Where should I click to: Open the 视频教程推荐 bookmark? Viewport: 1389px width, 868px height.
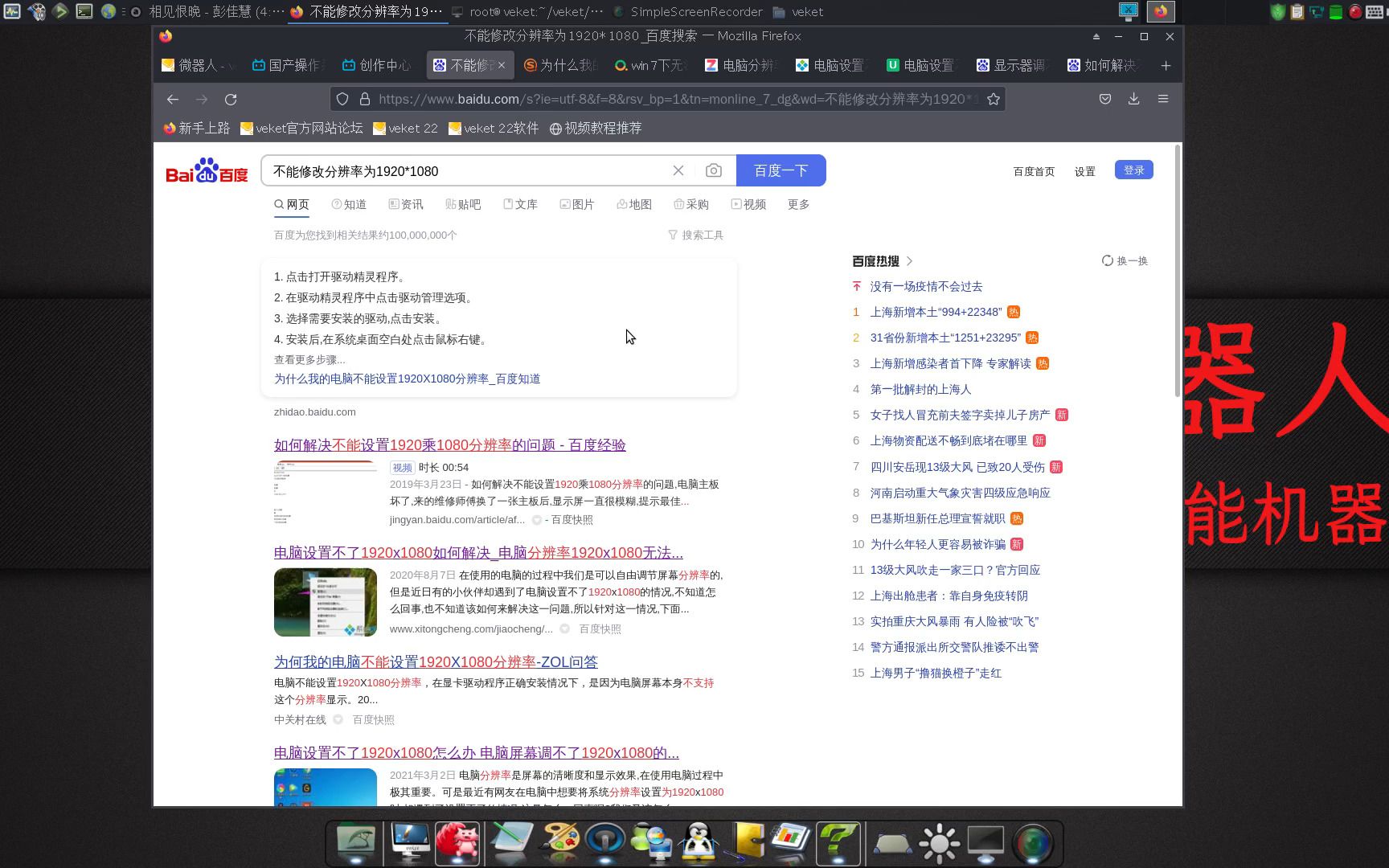596,128
